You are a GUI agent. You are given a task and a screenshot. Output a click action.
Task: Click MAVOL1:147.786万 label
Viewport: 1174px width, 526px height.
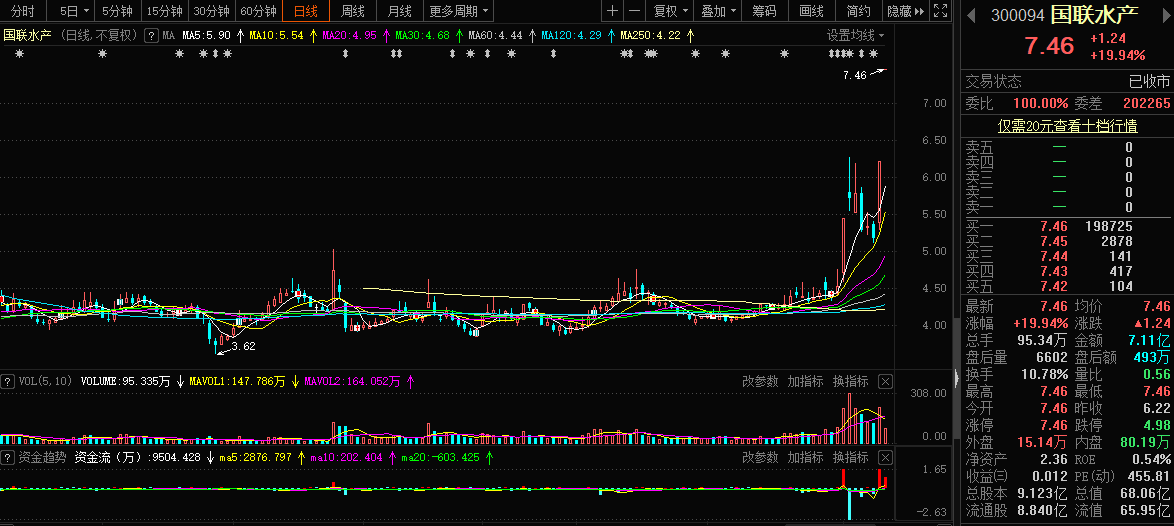(x=237, y=382)
